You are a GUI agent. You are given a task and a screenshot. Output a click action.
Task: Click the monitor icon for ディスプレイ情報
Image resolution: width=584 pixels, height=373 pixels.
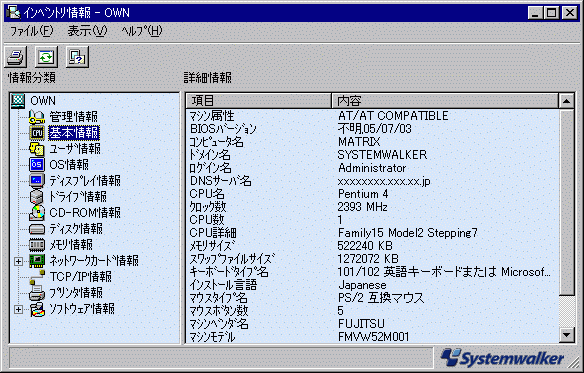[x=37, y=181]
